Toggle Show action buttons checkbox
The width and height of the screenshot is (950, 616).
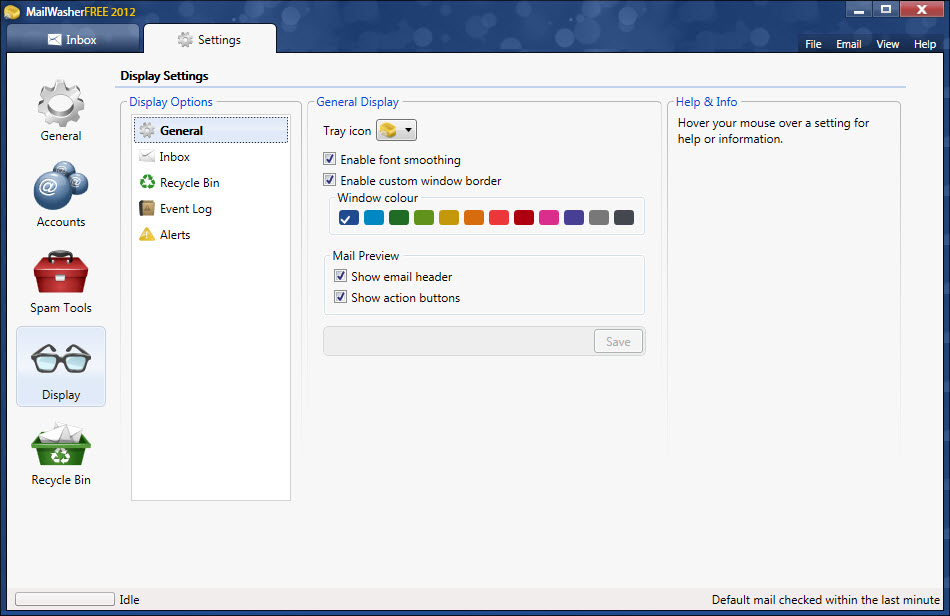coord(340,297)
